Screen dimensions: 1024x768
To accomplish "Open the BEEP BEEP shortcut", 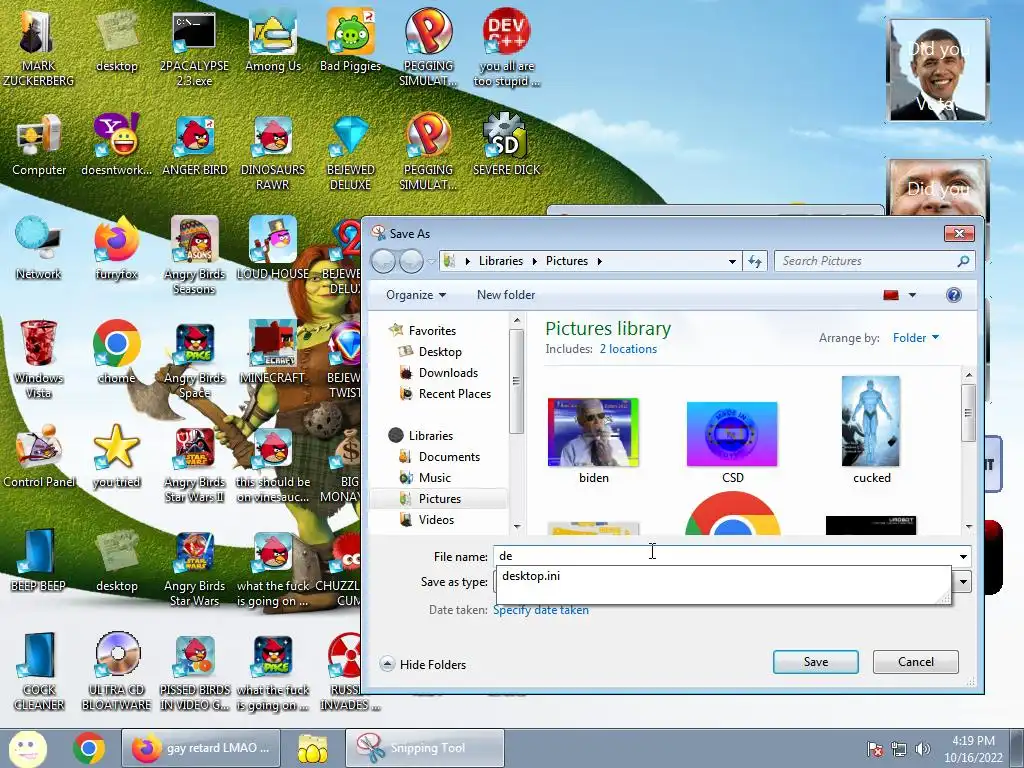I will tap(39, 561).
